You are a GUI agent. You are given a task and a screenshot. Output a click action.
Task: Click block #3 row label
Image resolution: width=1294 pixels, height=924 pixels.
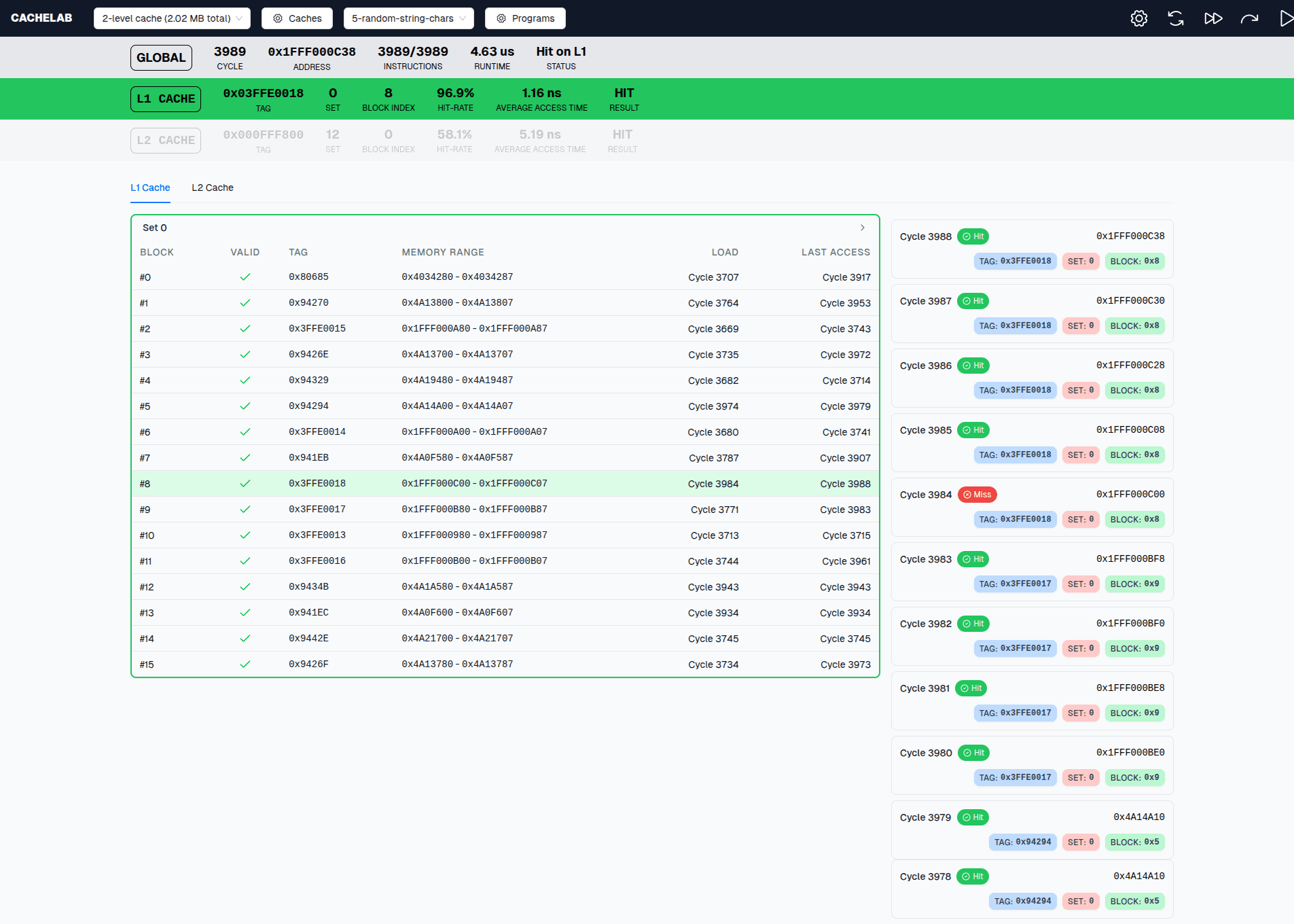tap(145, 355)
